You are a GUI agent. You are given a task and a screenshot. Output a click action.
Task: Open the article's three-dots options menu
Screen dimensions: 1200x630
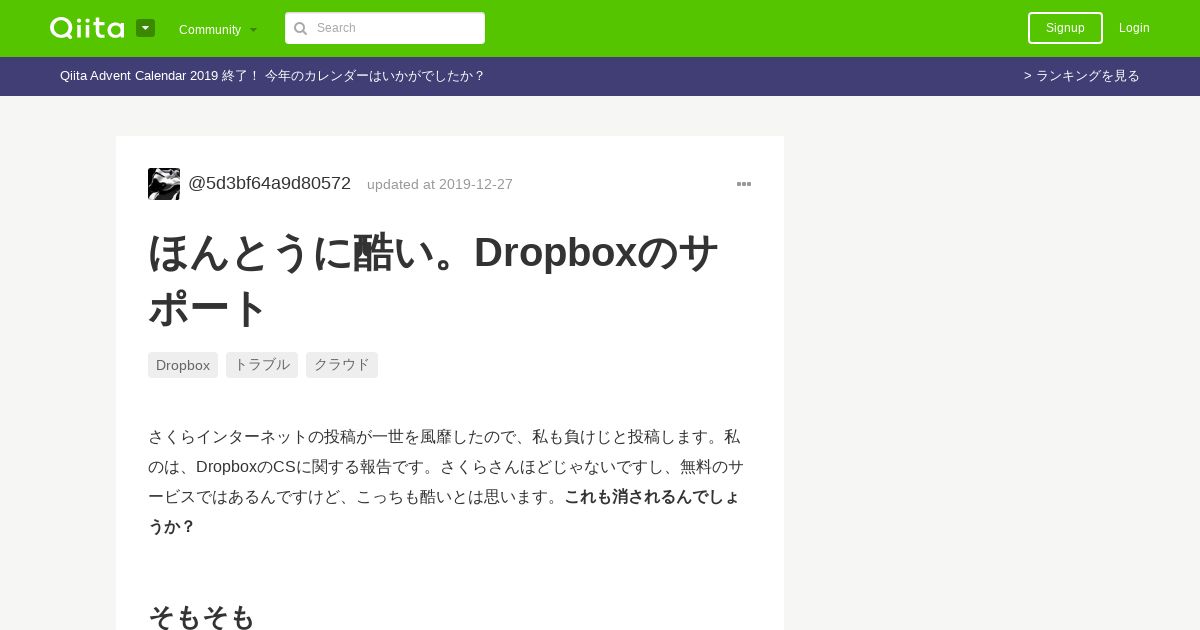coord(744,184)
